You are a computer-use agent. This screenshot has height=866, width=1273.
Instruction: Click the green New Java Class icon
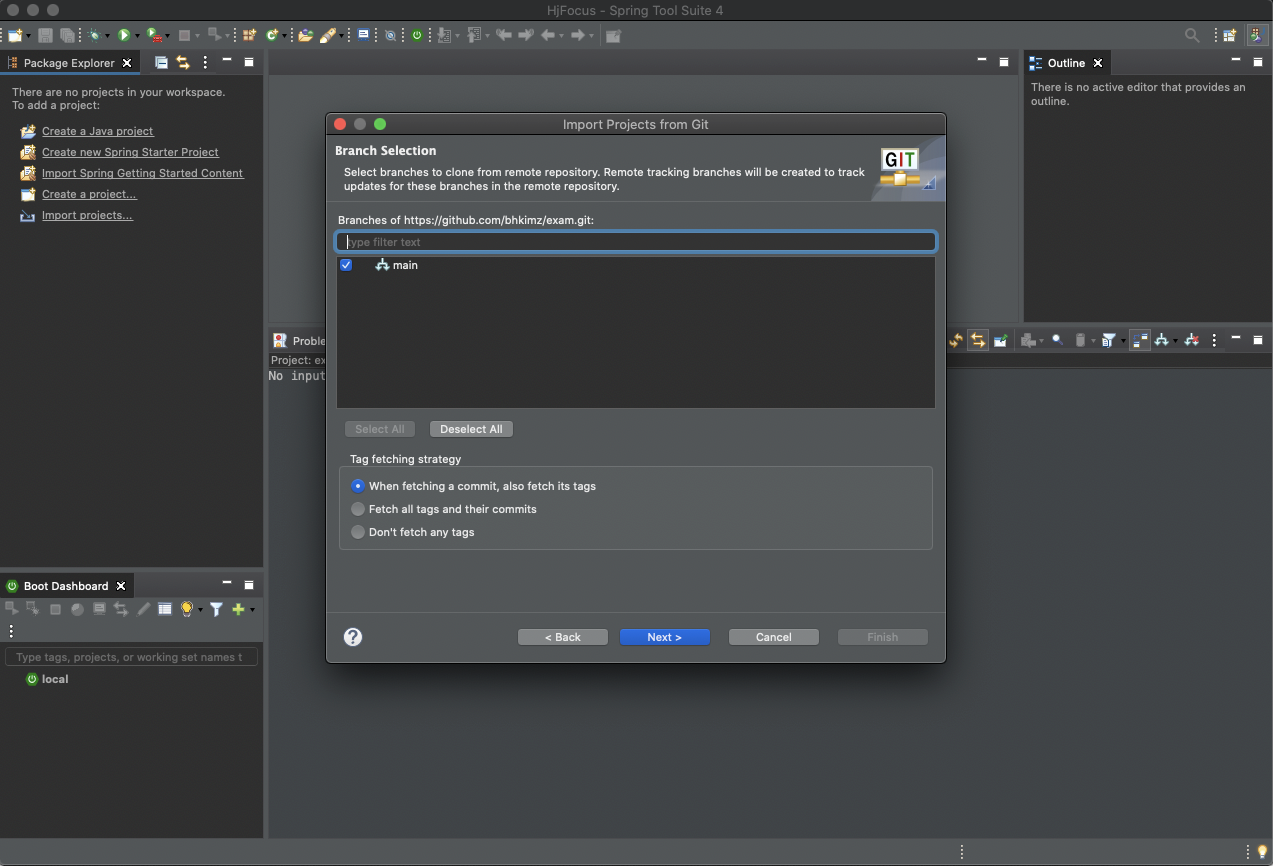(x=272, y=35)
